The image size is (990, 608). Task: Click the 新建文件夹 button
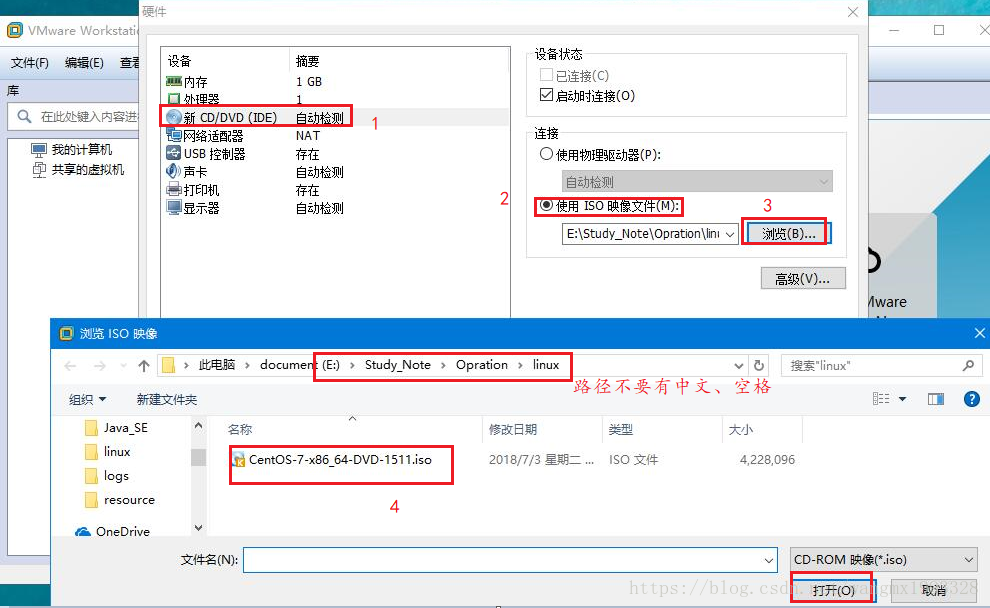tap(167, 399)
